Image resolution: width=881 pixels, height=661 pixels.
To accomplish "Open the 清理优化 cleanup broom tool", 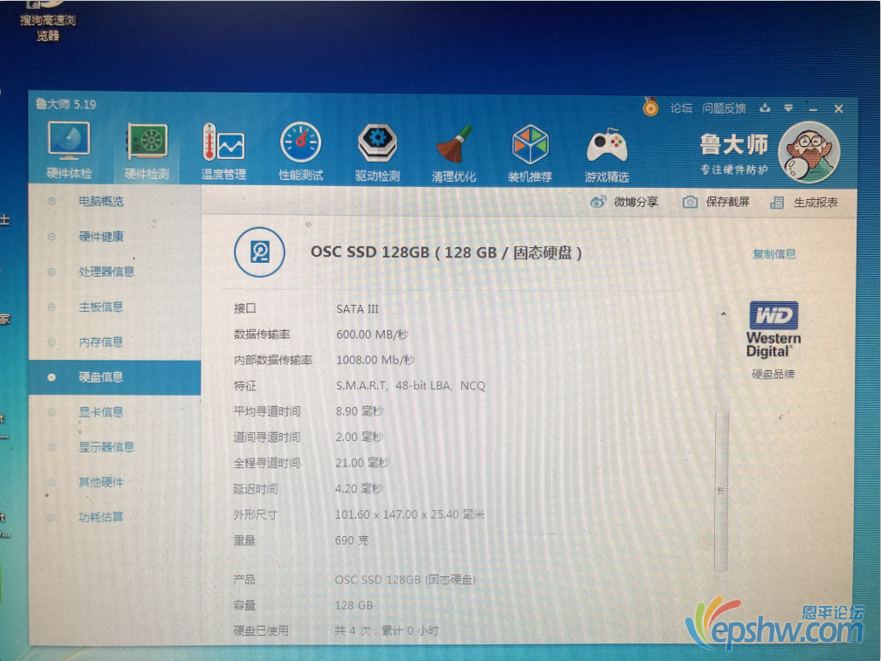I will (454, 153).
